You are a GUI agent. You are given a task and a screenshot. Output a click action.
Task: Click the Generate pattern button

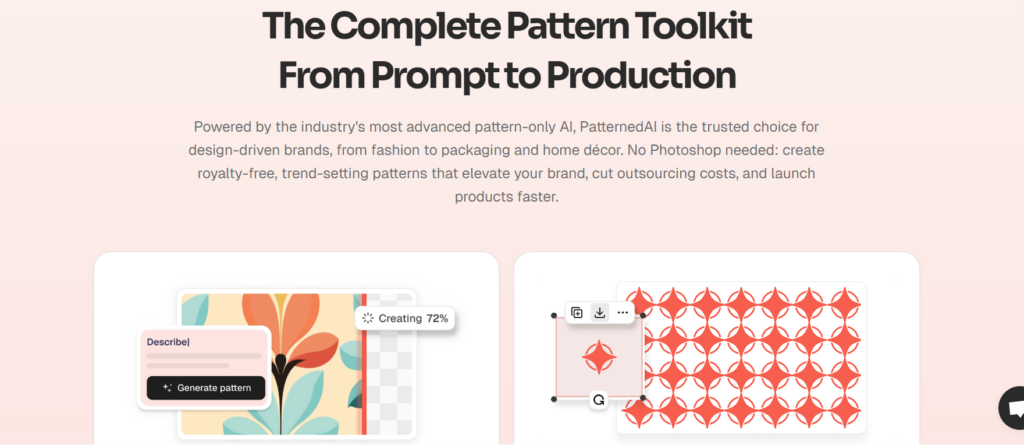tap(206, 387)
